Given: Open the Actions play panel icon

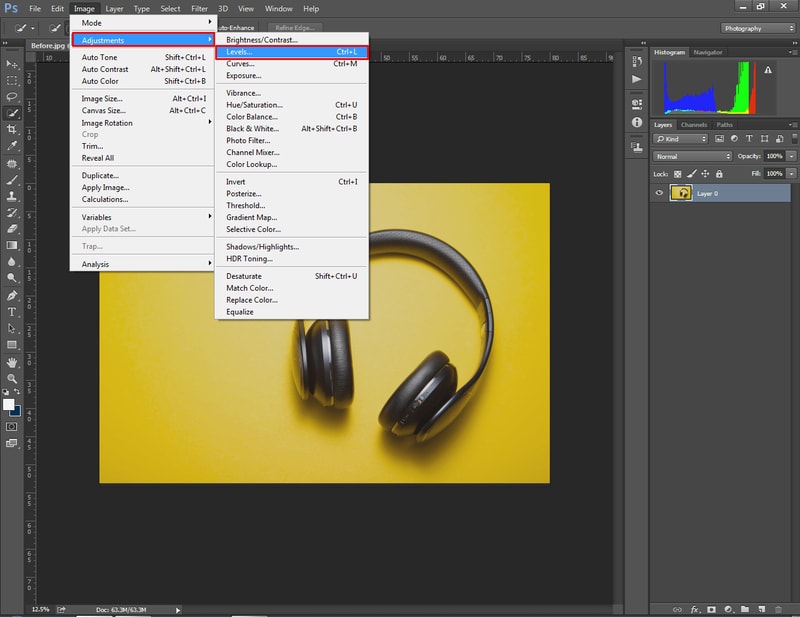Looking at the screenshot, I should tap(637, 79).
